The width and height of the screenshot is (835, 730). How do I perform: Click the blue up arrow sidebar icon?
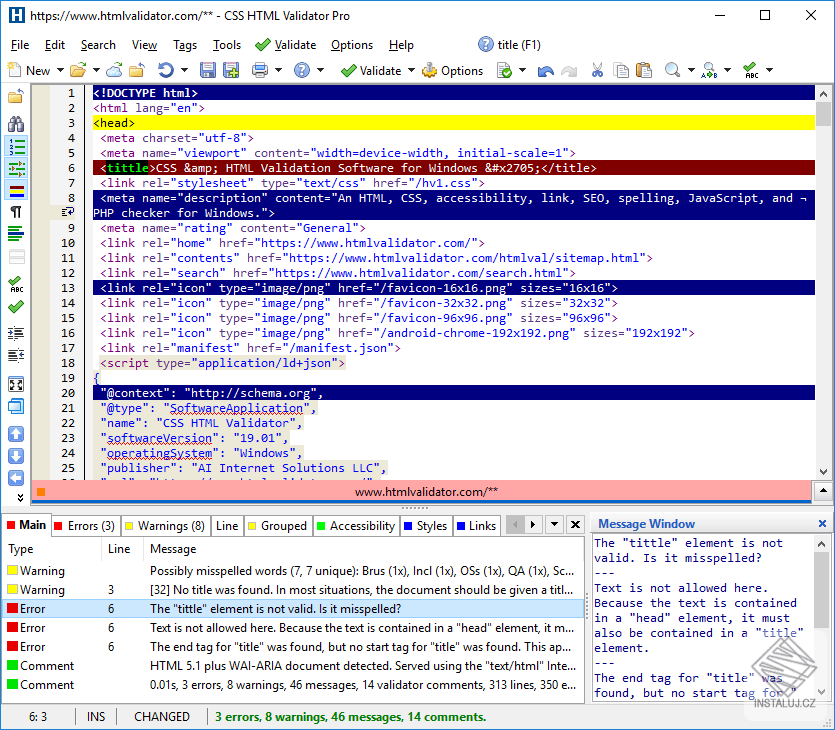(x=16, y=434)
